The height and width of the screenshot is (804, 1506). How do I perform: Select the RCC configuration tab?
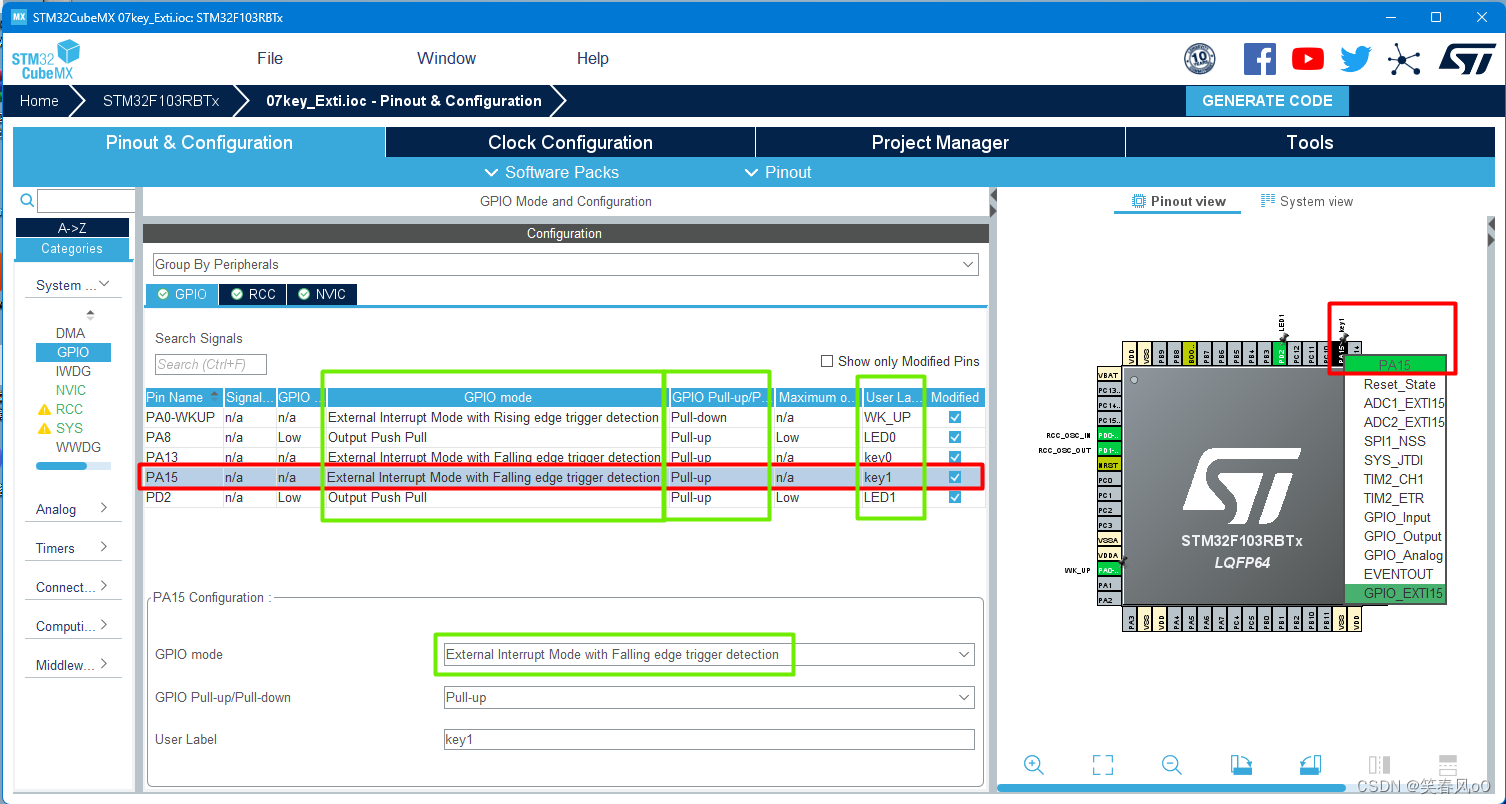[x=253, y=294]
